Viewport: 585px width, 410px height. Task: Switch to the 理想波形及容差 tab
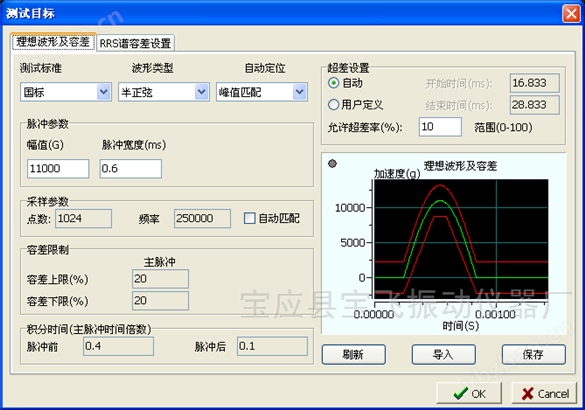(53, 41)
